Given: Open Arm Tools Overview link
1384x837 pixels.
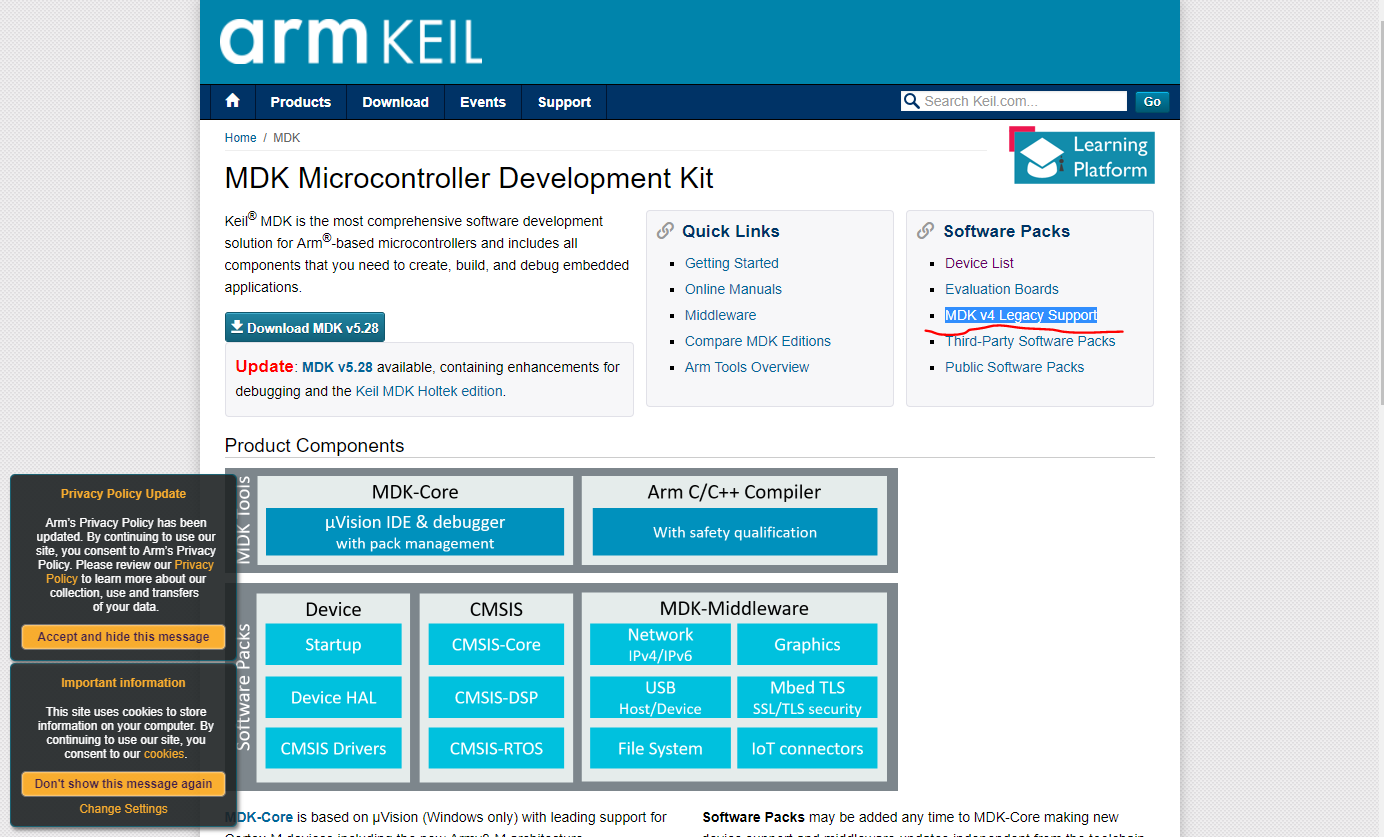Looking at the screenshot, I should 747,367.
